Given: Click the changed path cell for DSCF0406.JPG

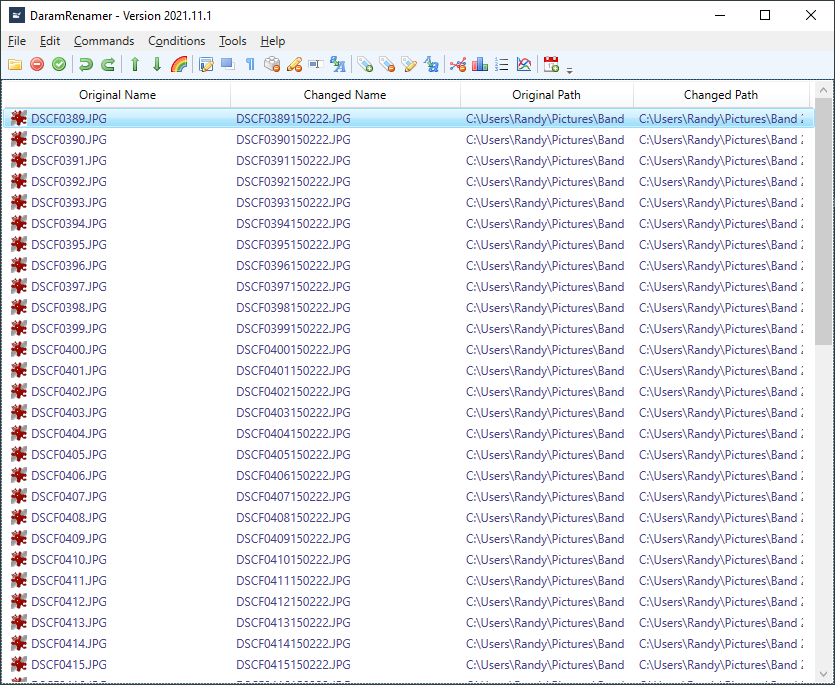Looking at the screenshot, I should [x=721, y=476].
